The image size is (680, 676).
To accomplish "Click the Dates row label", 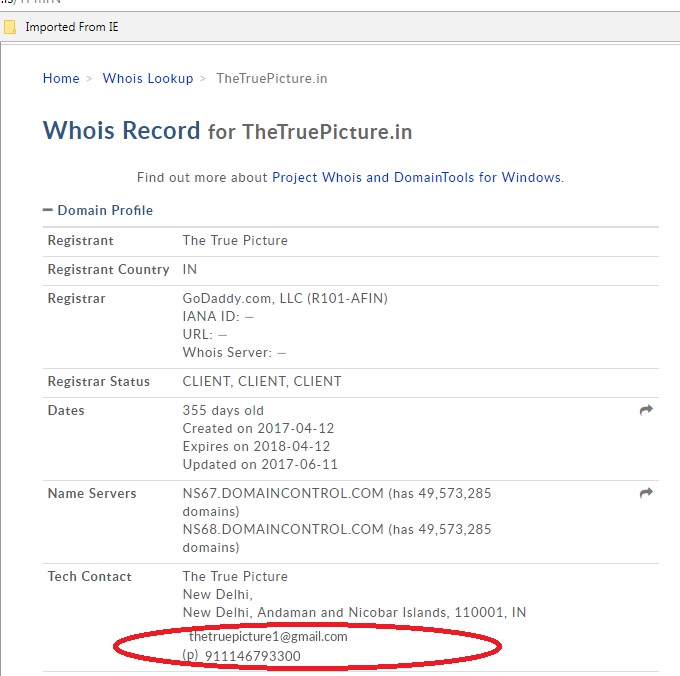I will (66, 410).
